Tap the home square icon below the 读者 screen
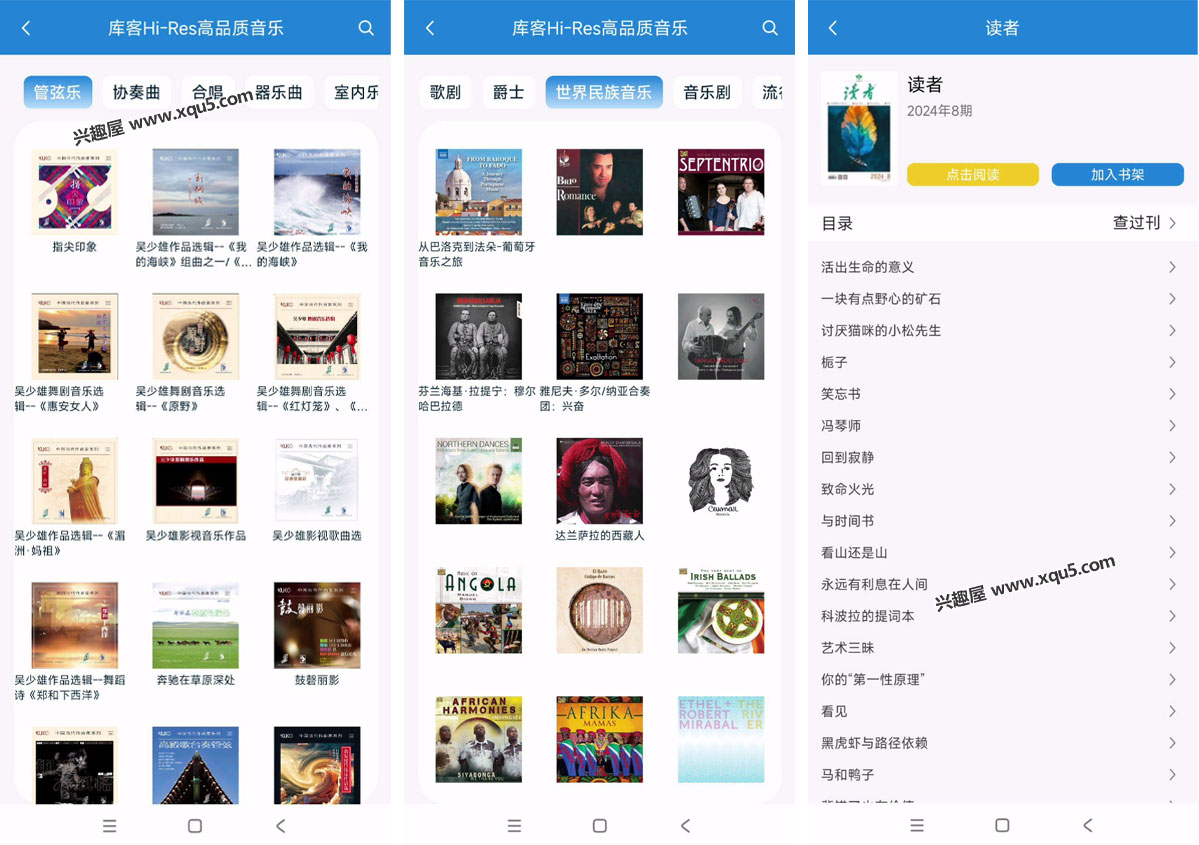The width and height of the screenshot is (1199, 845). [1002, 826]
